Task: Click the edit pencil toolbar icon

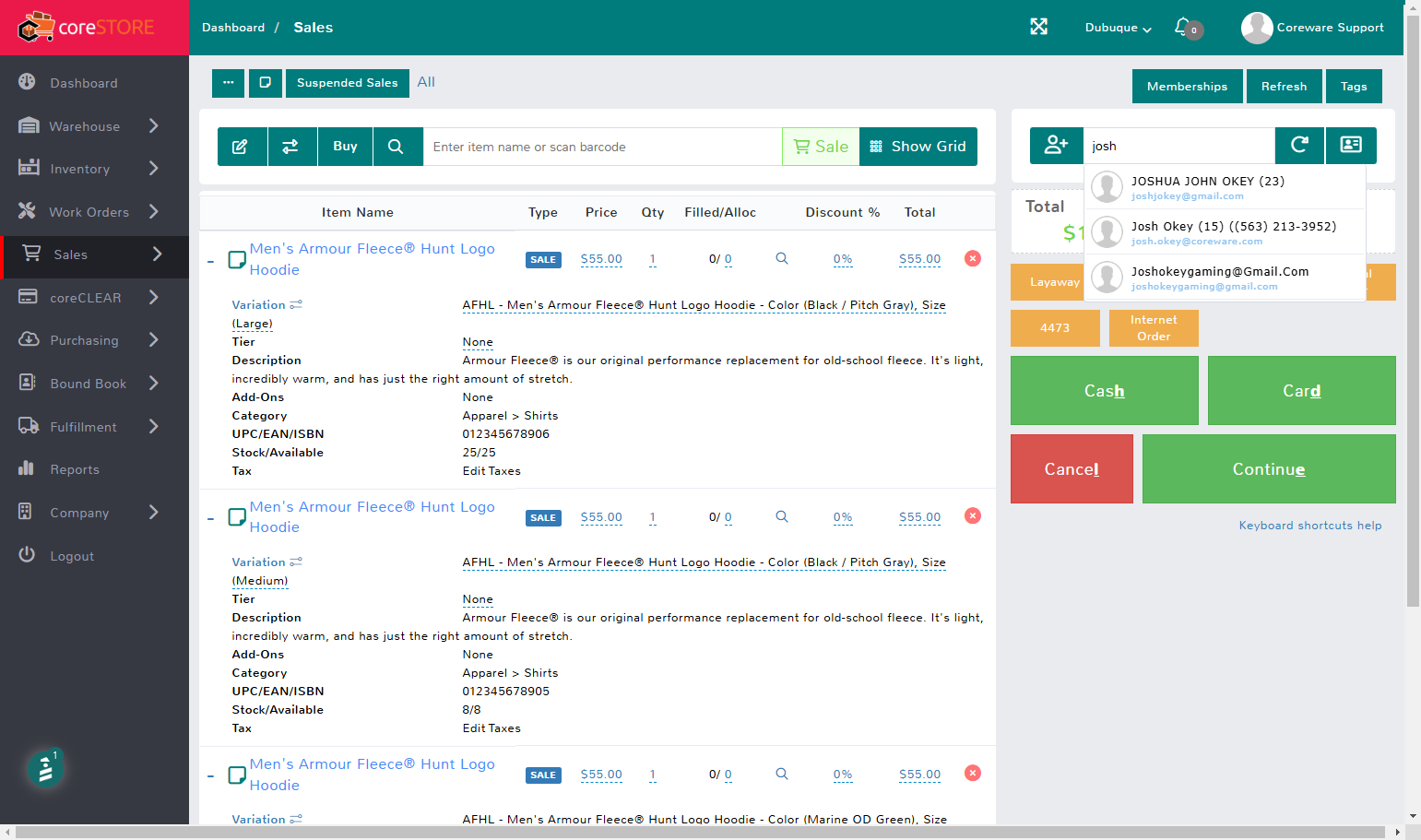Action: tap(242, 147)
